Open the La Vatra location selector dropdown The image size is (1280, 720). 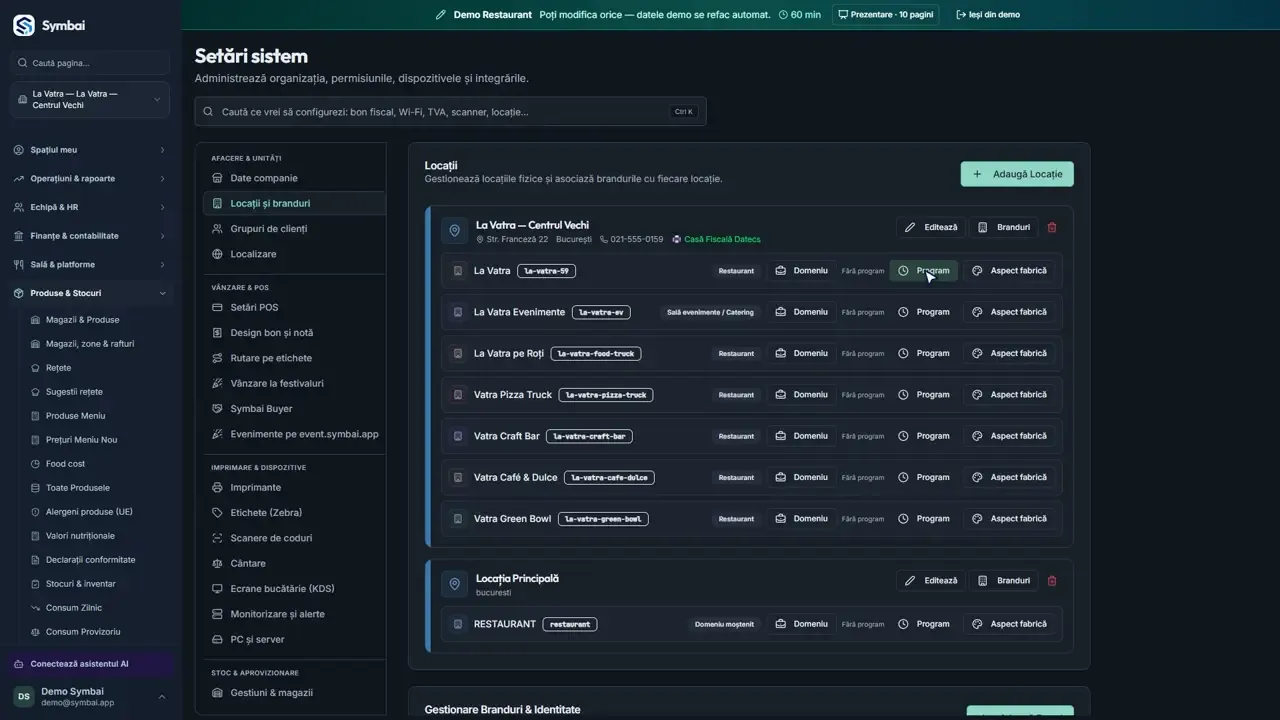[90, 99]
